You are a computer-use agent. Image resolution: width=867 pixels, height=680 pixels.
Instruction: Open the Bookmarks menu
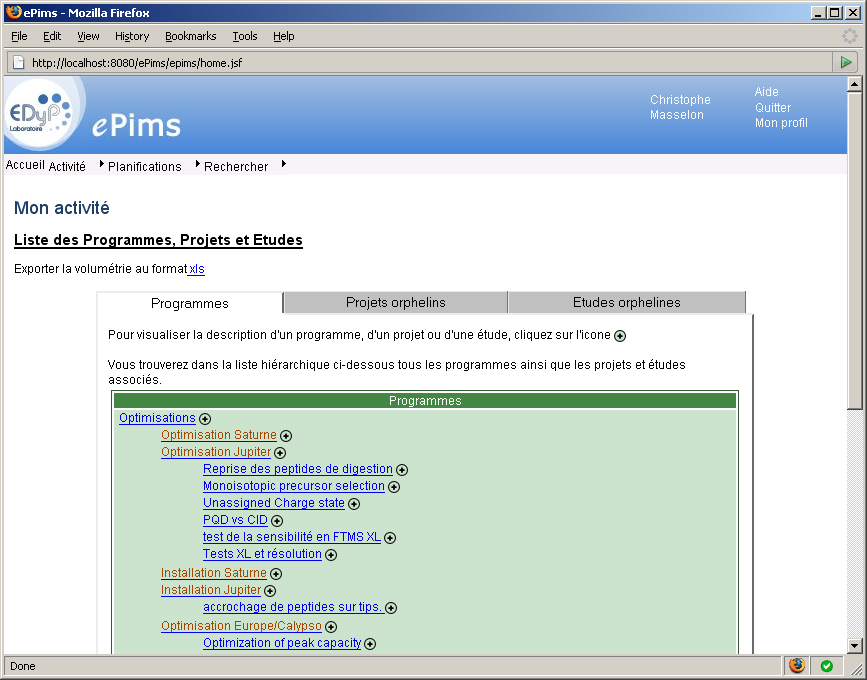[190, 36]
